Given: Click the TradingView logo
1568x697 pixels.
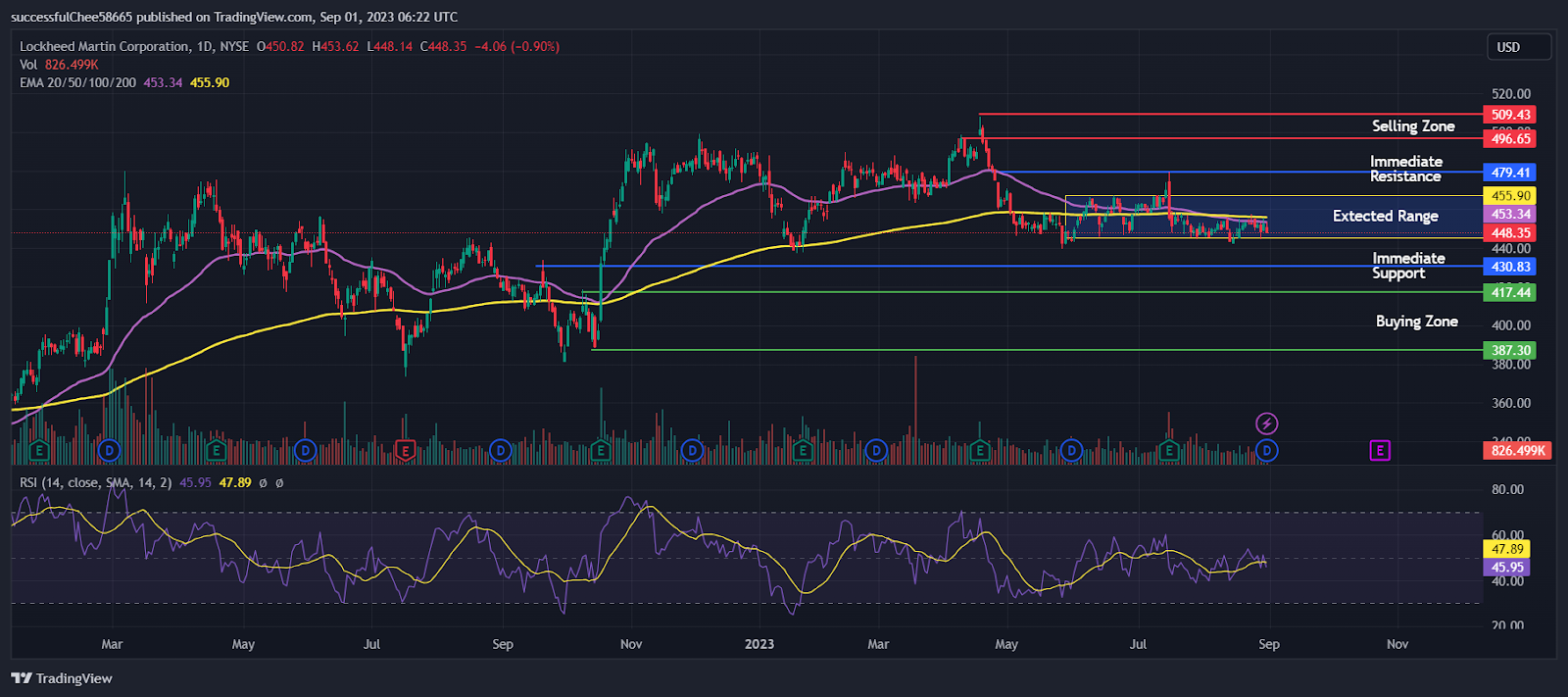Looking at the screenshot, I should click(x=62, y=678).
